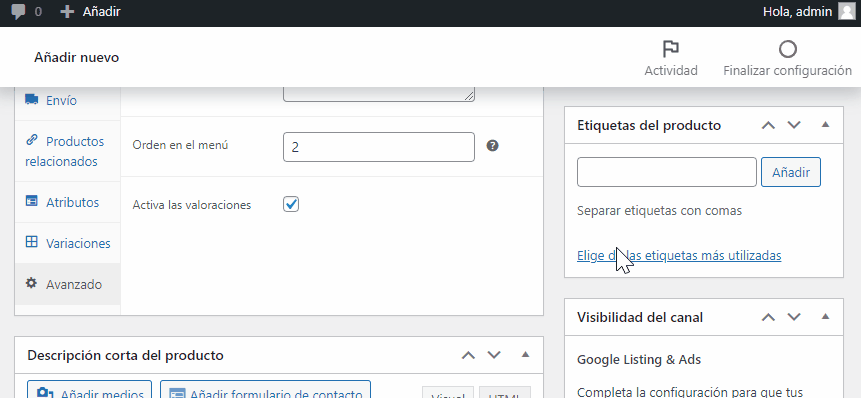The width and height of the screenshot is (861, 398).
Task: Click the Orden en el menú label
Action: click(180, 145)
